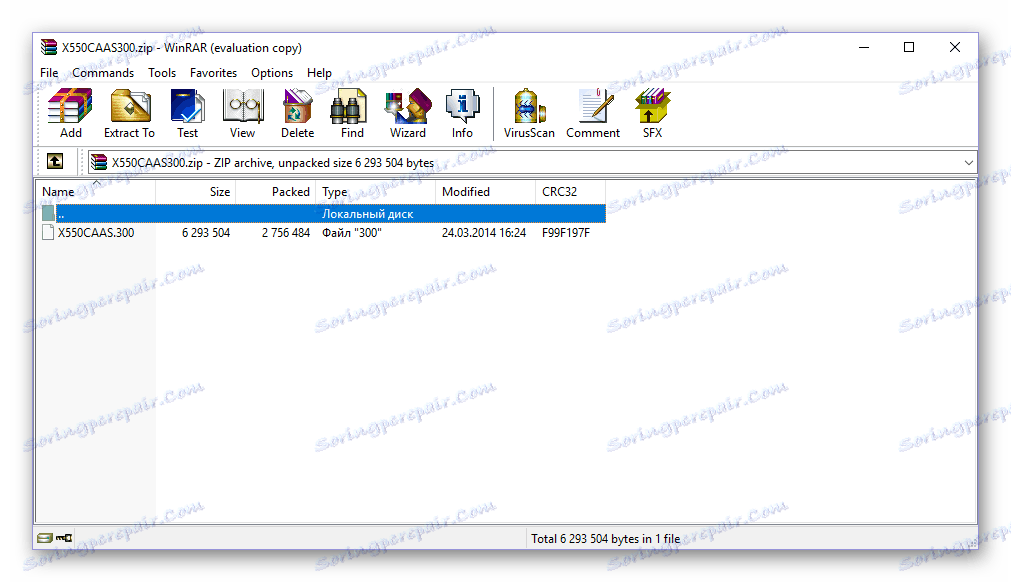Viewport: 1011px width, 582px height.
Task: Sort by Modified column header
Action: 486,192
